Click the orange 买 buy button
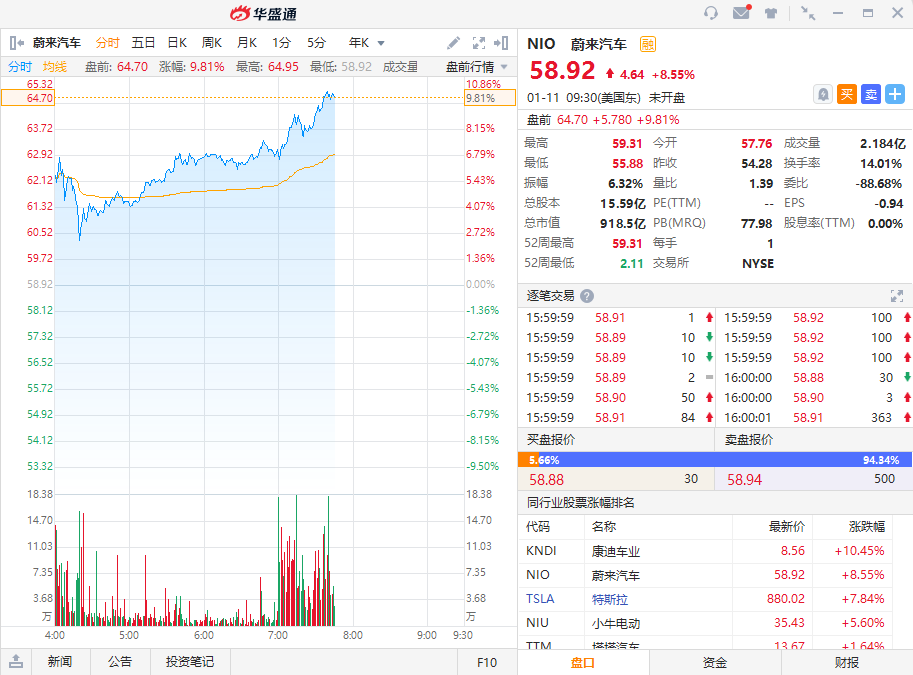This screenshot has width=913, height=675. 847,94
